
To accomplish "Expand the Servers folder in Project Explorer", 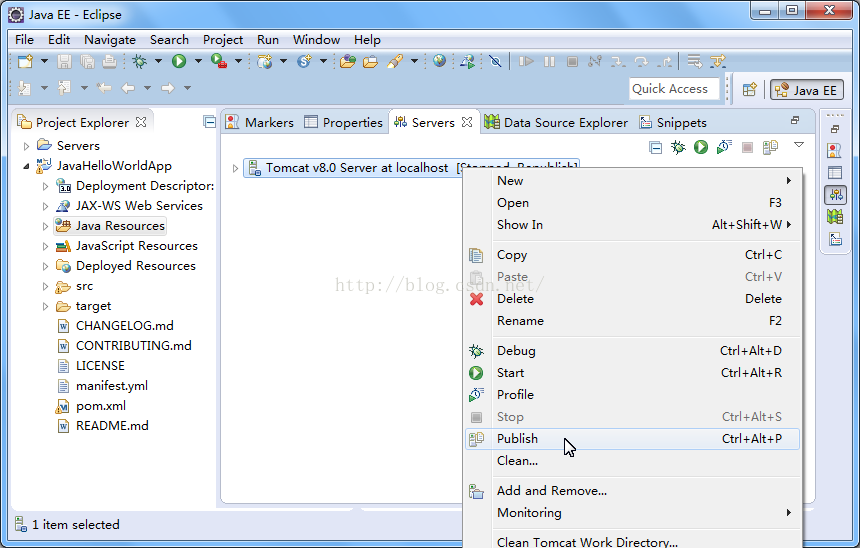I will [26, 146].
